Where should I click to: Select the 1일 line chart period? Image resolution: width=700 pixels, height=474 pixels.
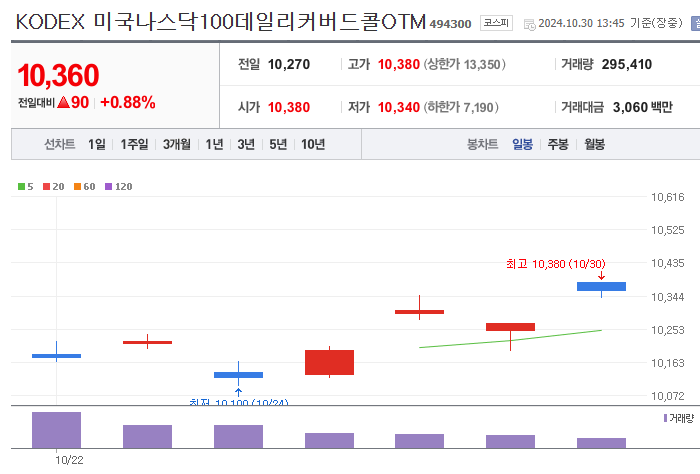(x=97, y=144)
